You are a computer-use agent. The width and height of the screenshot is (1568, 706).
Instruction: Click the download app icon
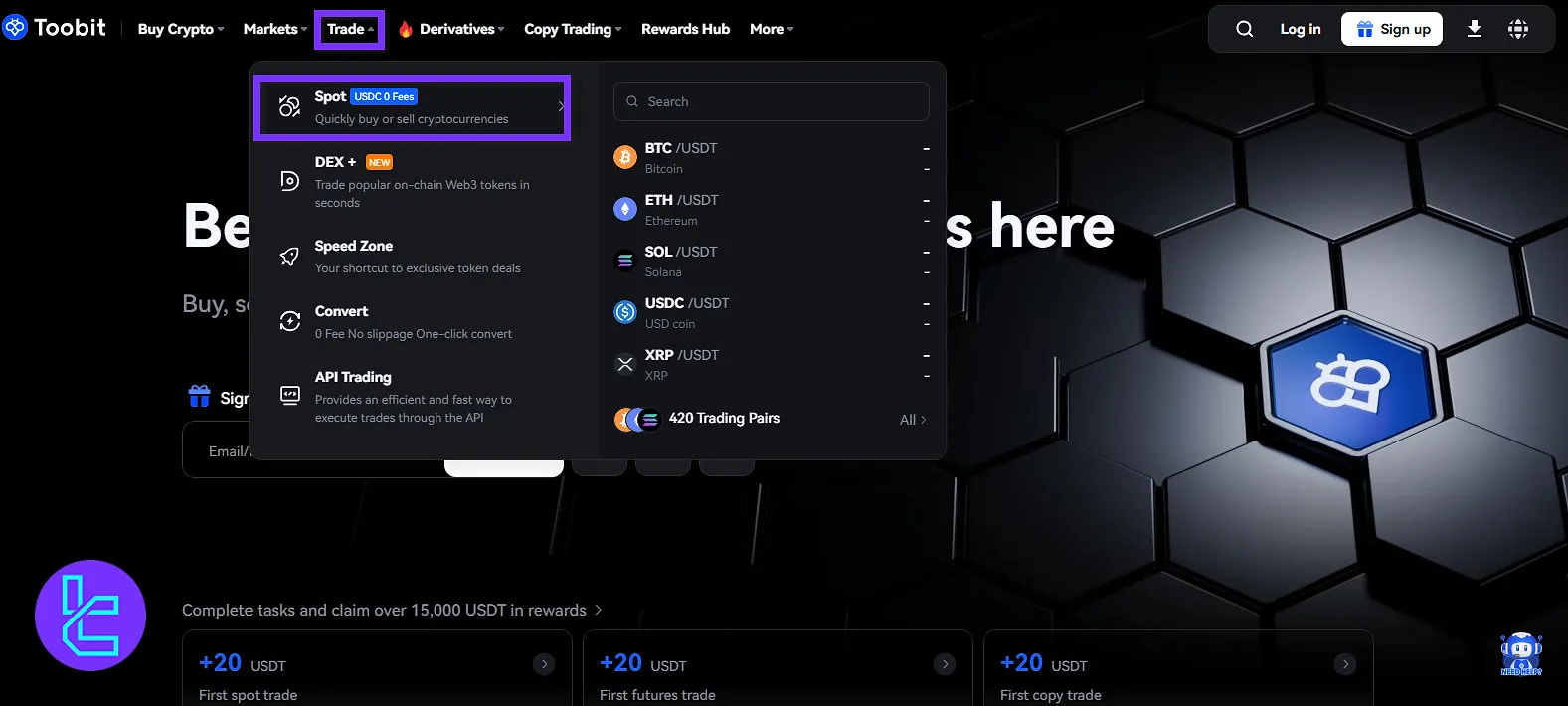(x=1475, y=29)
